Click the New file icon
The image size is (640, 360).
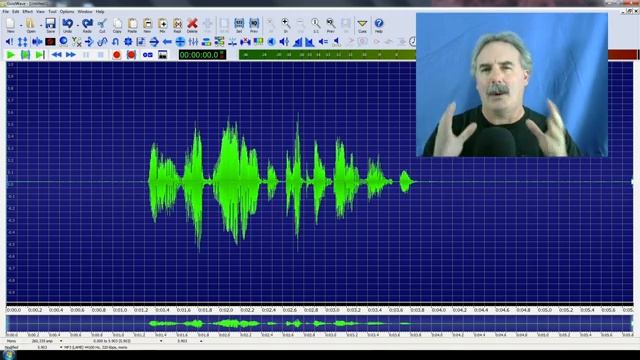coord(10,24)
